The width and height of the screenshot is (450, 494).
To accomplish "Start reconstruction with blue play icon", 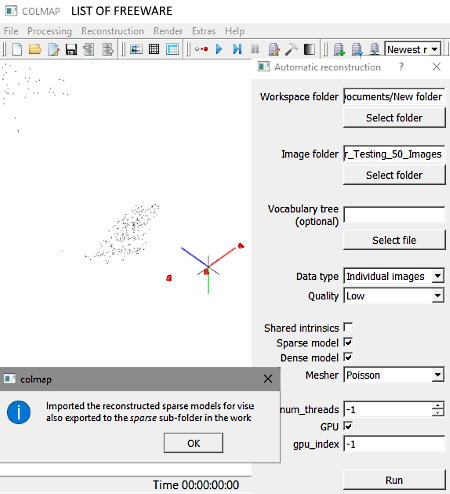I will [219, 49].
